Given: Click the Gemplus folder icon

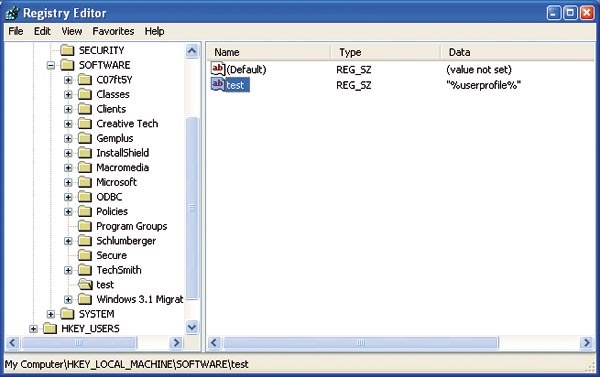Looking at the screenshot, I should [x=85, y=138].
